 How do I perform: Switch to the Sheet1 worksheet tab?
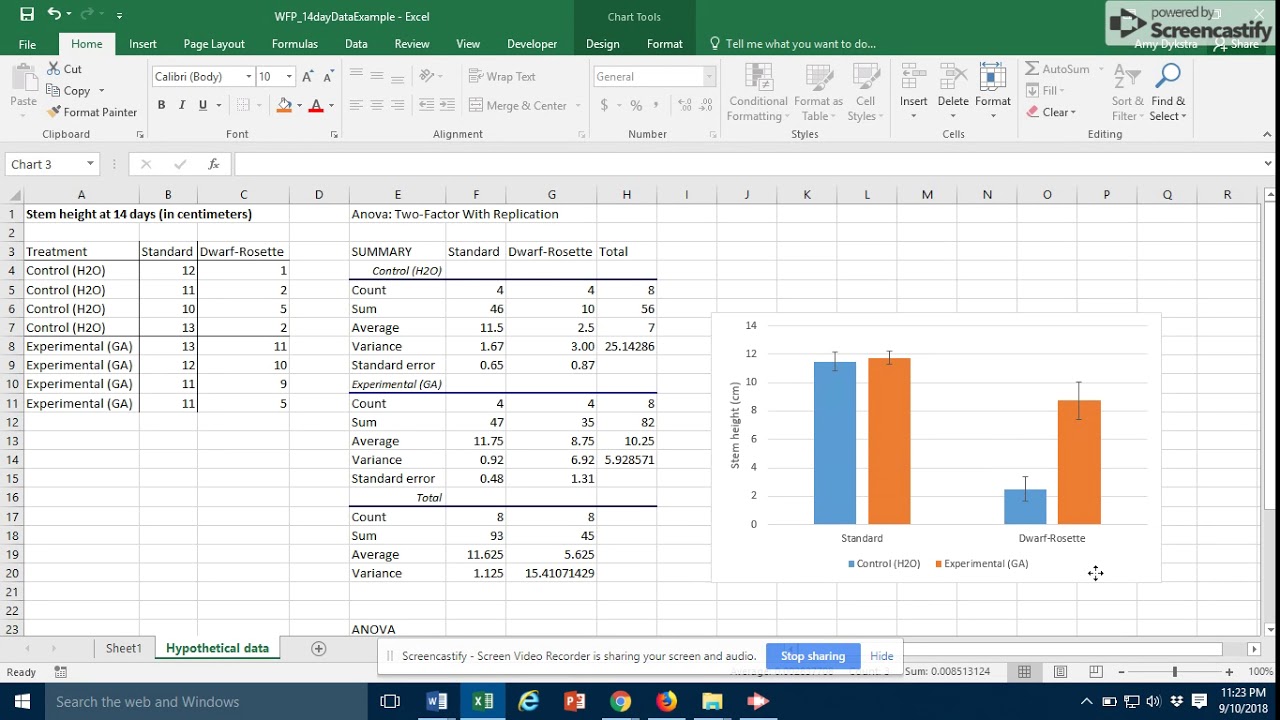(124, 648)
